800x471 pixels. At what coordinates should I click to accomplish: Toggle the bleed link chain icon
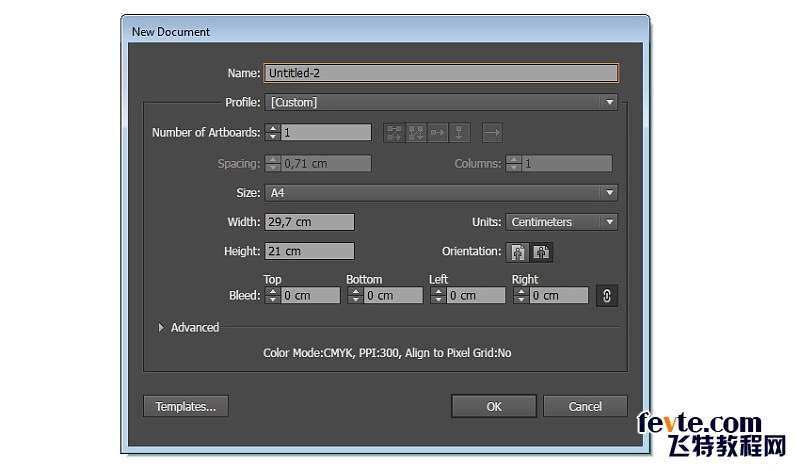pyautogui.click(x=607, y=296)
